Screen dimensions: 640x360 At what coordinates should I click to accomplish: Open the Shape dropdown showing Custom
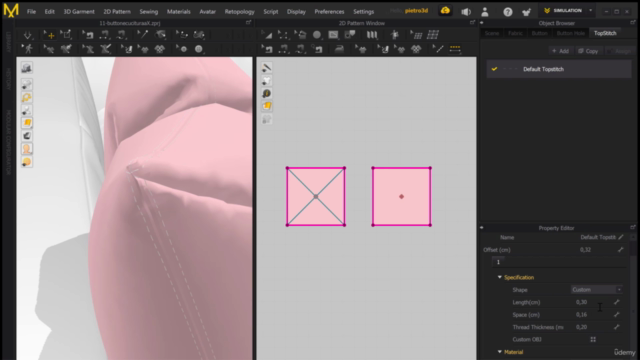point(596,290)
